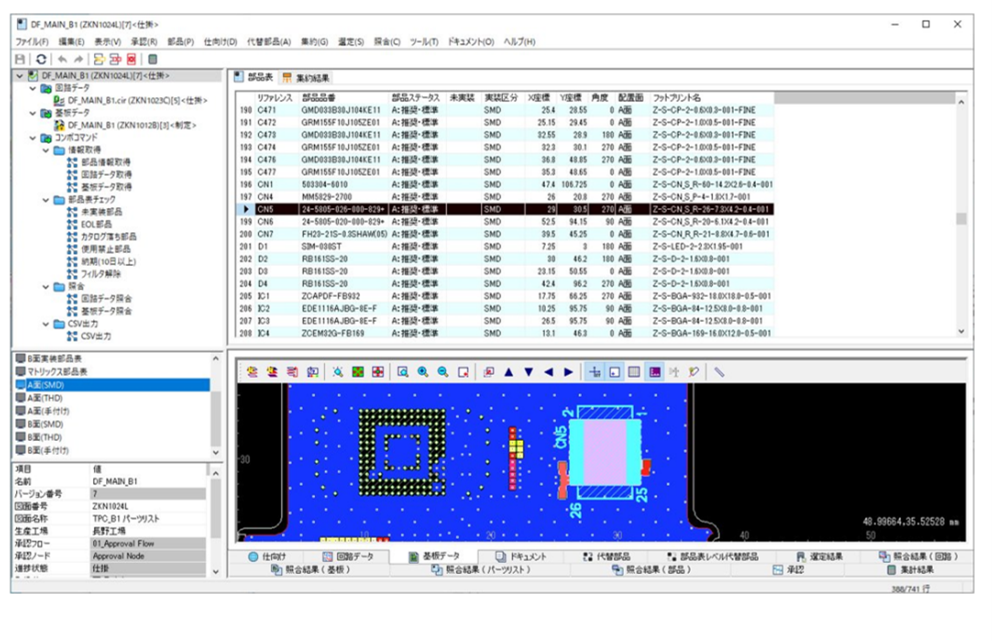Collapse the コンポコマンド folder node

coord(33,138)
